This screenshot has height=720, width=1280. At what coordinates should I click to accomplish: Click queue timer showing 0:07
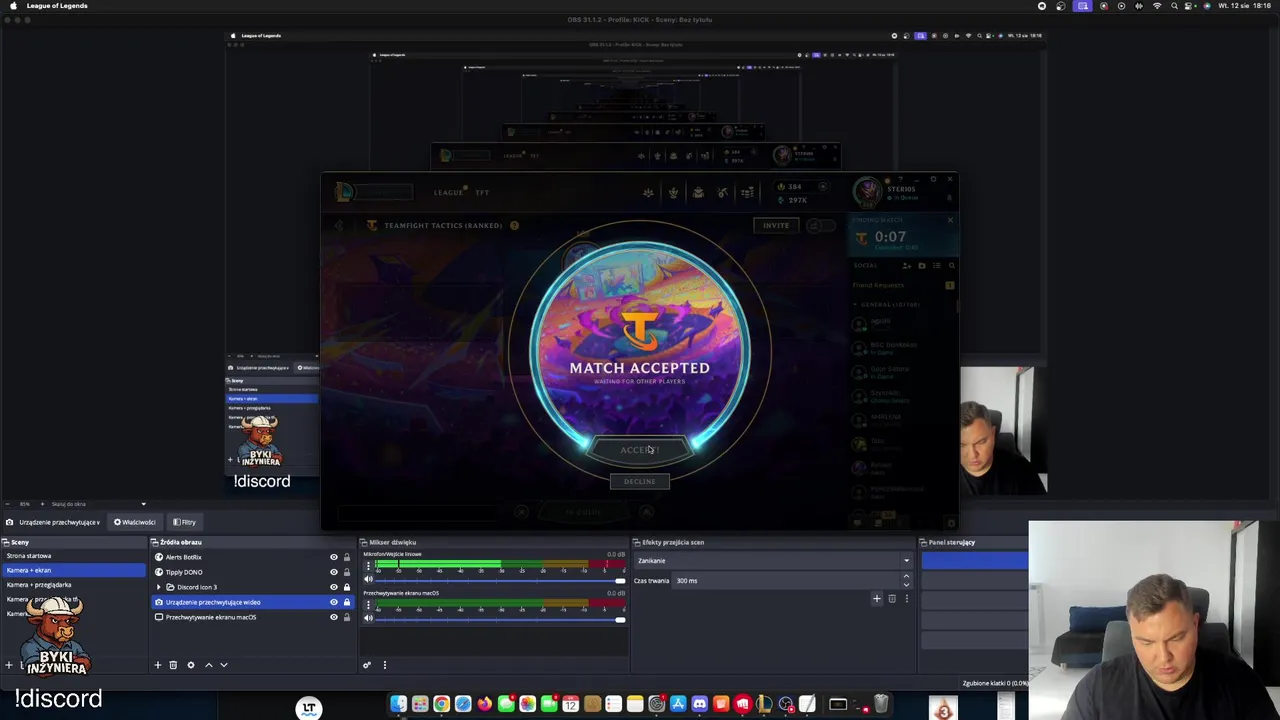coord(890,237)
